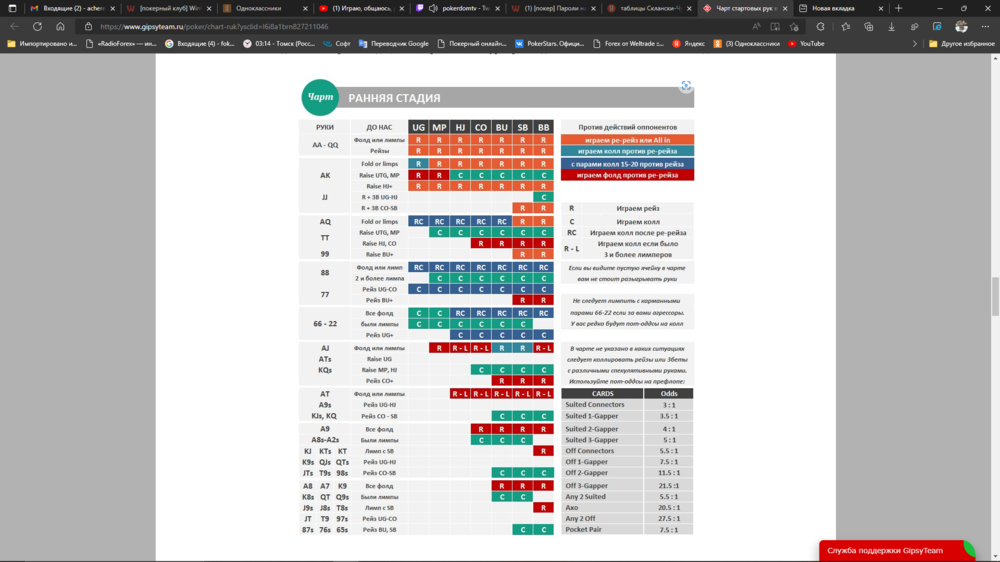
Task: Open the Favorites list icon
Action: click(x=846, y=27)
